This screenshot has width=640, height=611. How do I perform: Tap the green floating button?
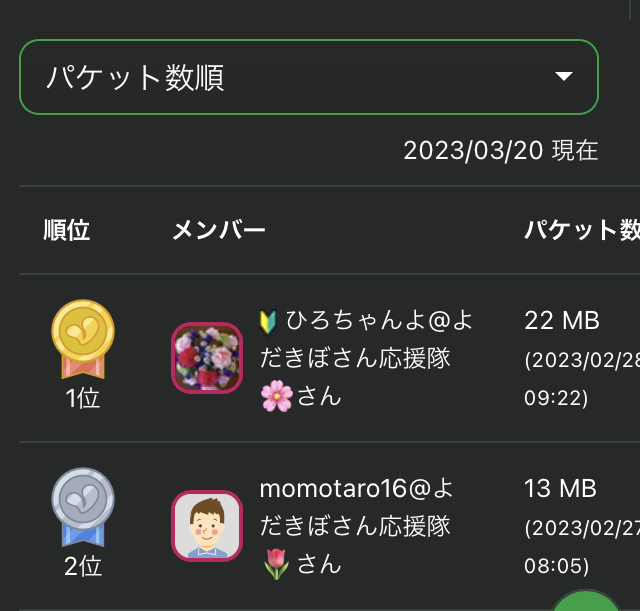[x=590, y=603]
